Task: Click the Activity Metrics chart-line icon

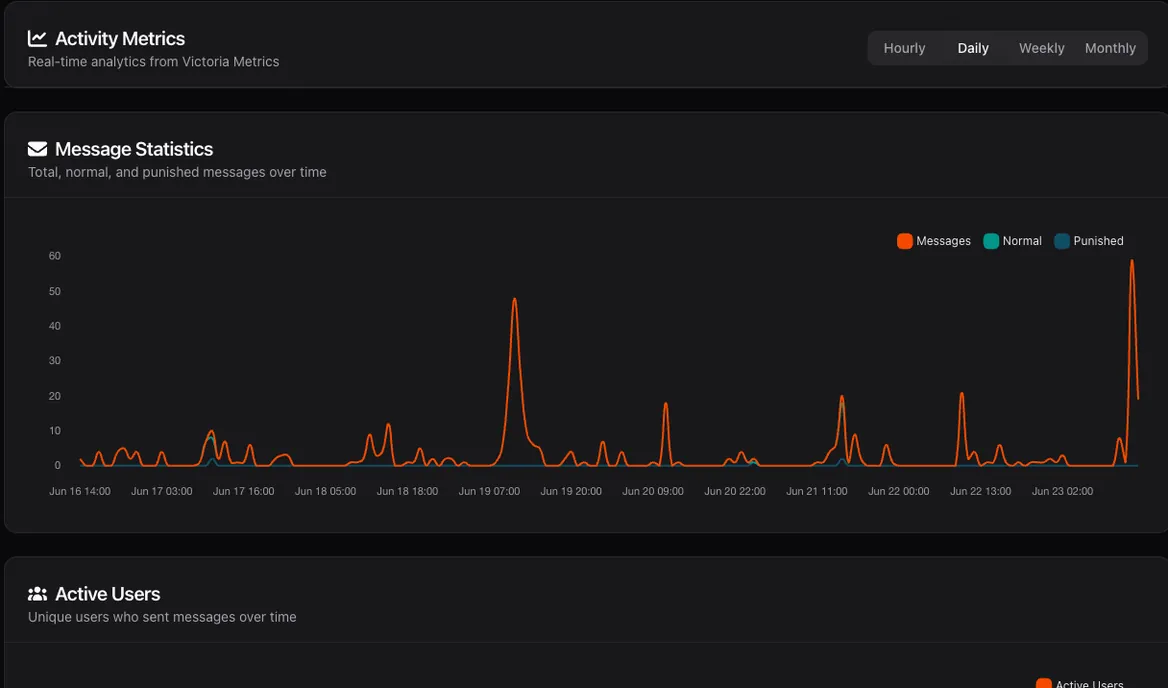Action: pos(37,38)
